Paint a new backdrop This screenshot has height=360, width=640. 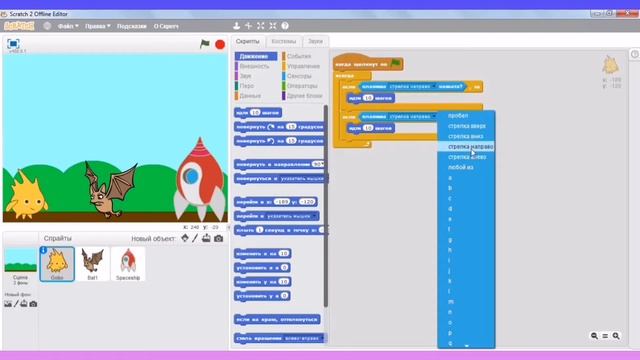pyautogui.click(x=16, y=304)
